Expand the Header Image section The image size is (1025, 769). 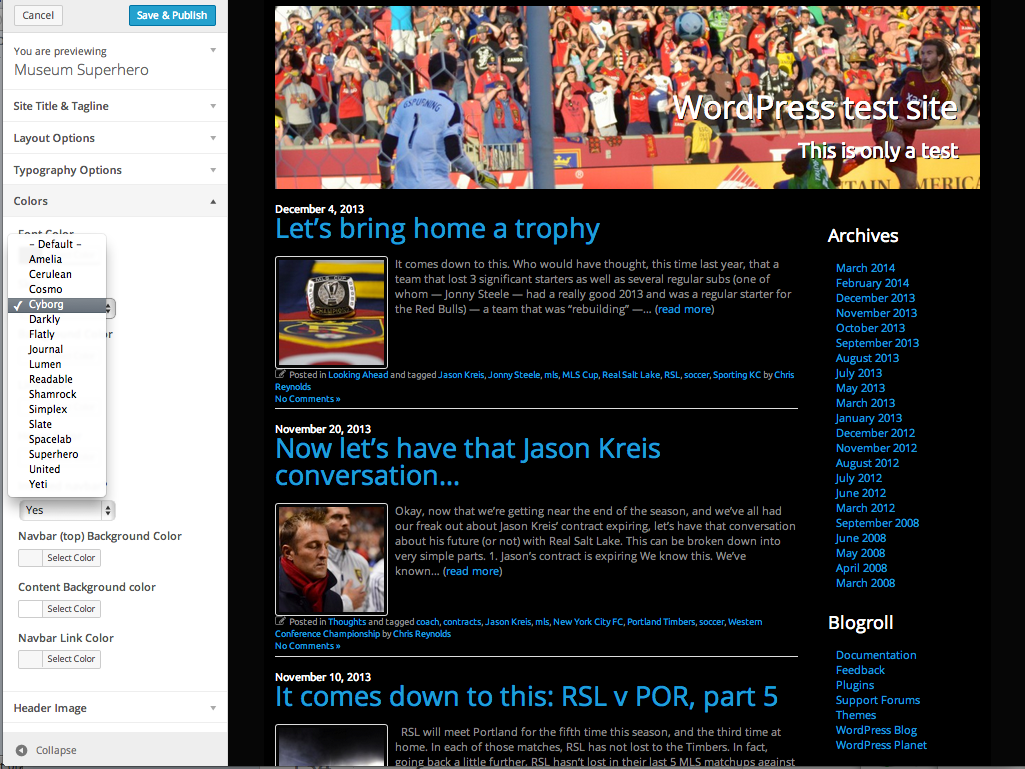(x=114, y=708)
